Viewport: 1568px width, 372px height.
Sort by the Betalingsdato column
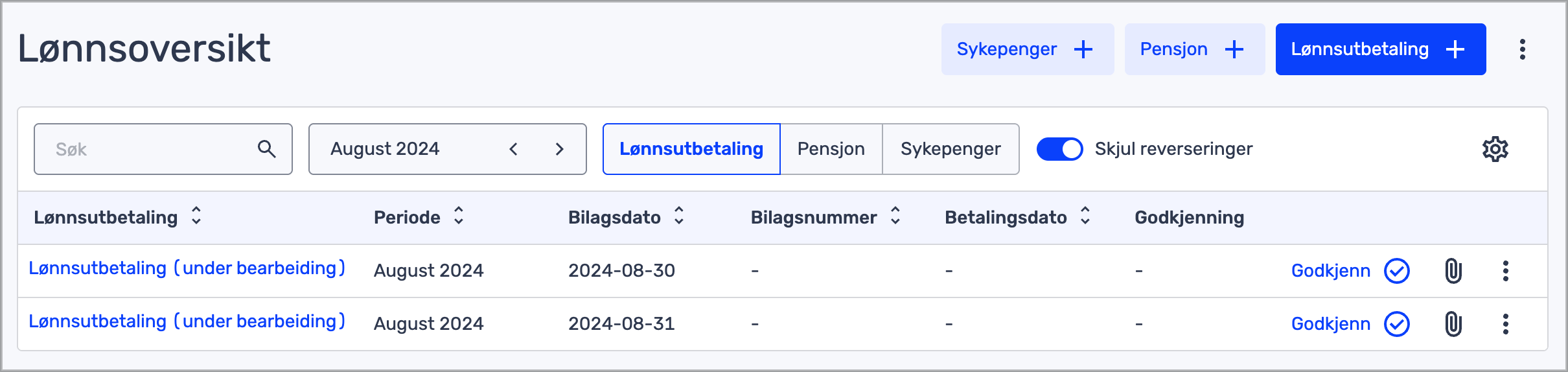1085,216
